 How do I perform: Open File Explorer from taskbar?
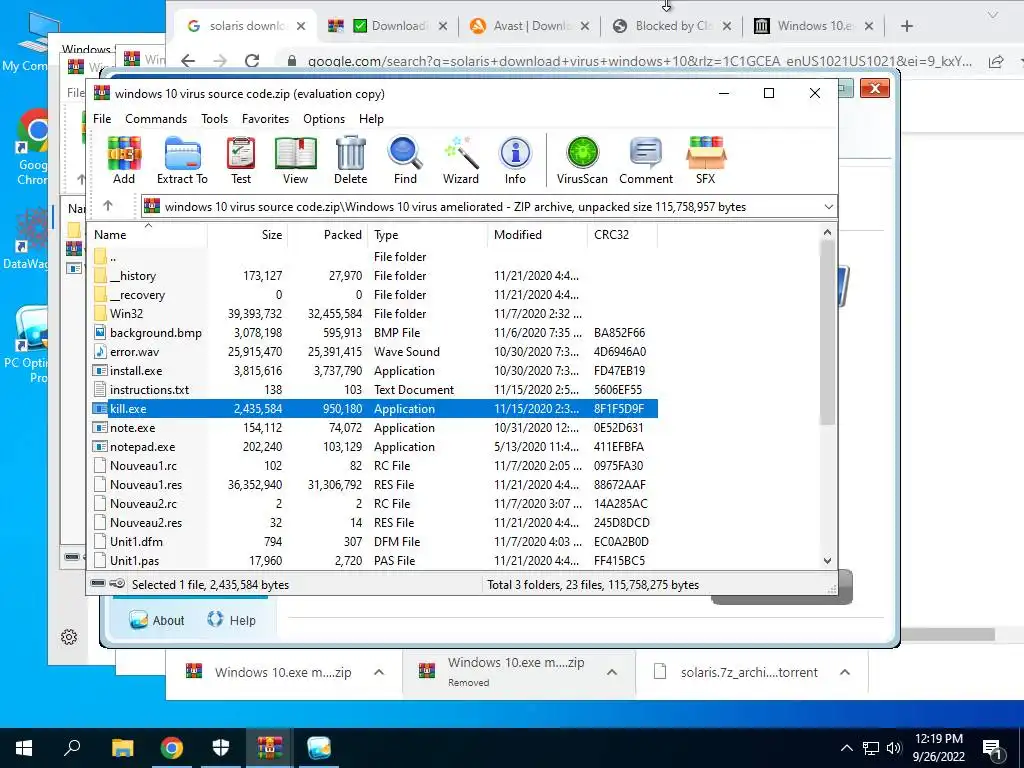[122, 748]
